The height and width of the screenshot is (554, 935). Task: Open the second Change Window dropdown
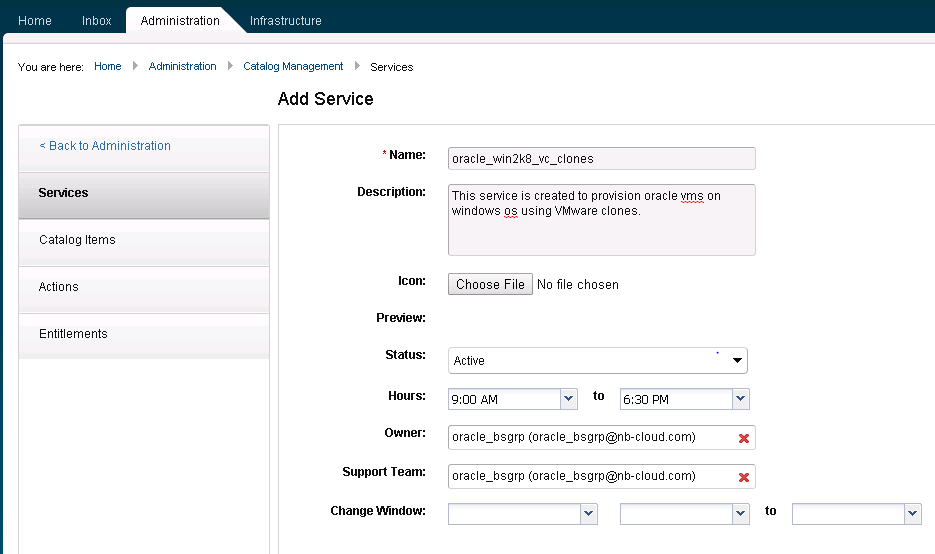740,513
